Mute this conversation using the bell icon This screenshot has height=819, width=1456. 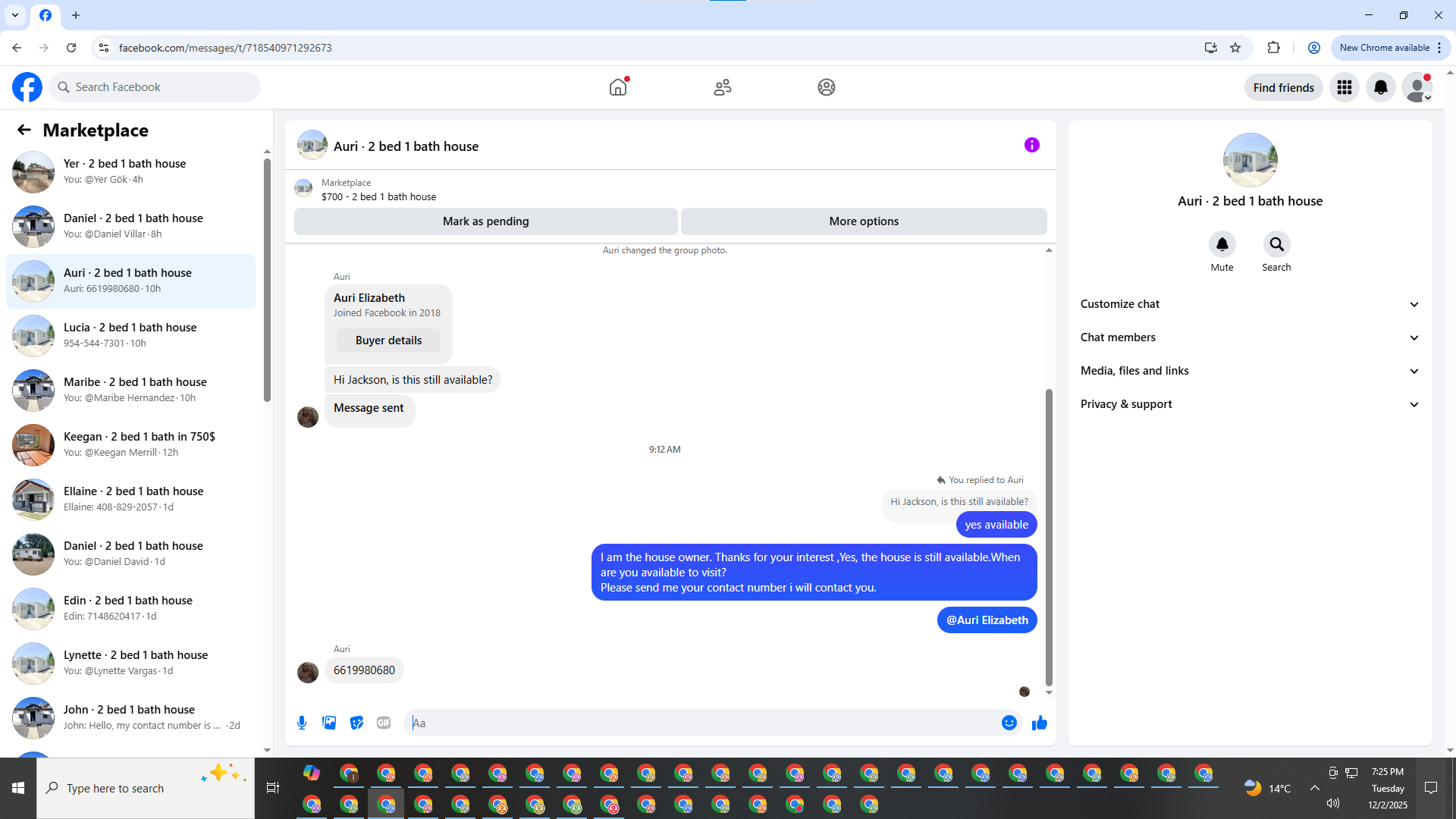(x=1222, y=244)
